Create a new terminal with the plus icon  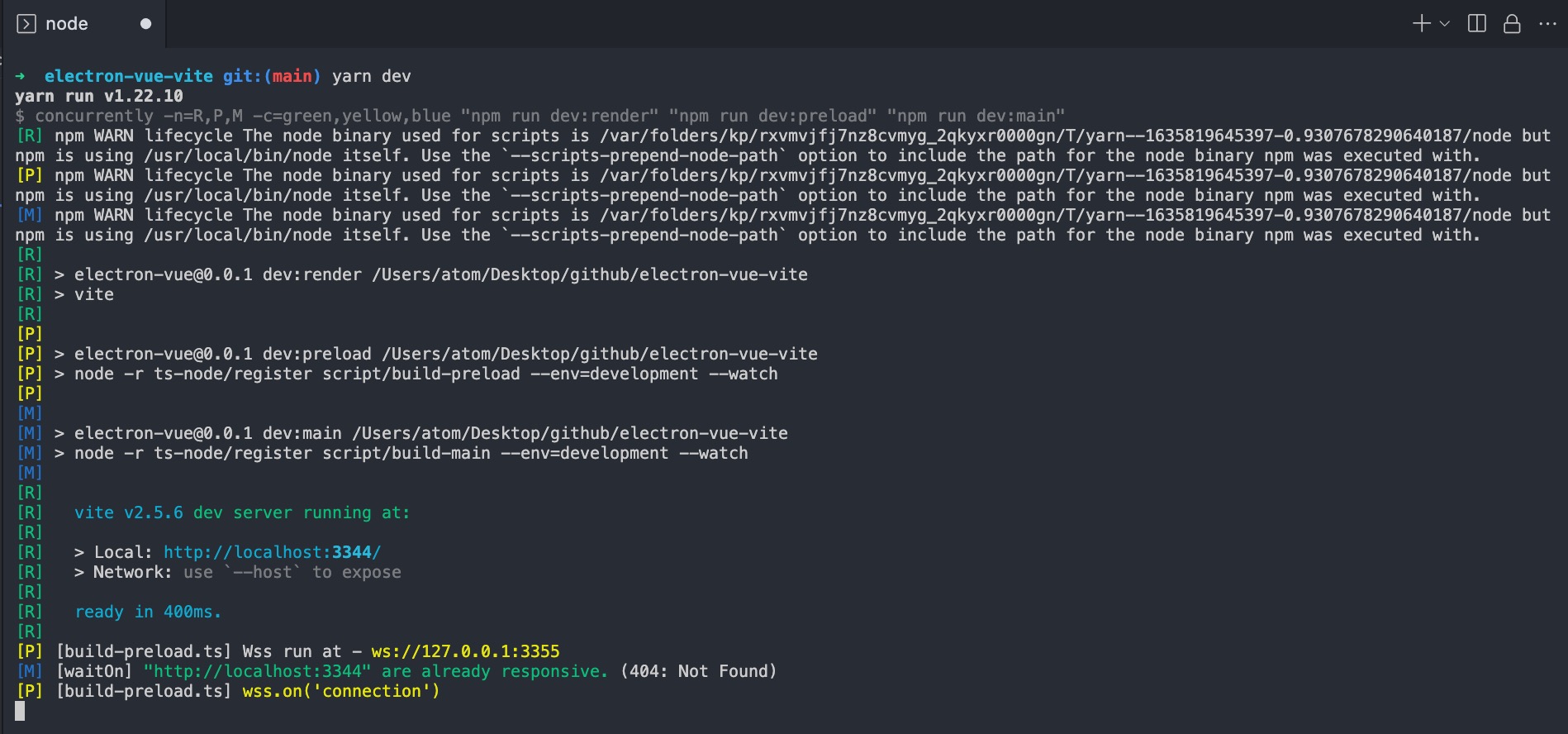[x=1421, y=24]
